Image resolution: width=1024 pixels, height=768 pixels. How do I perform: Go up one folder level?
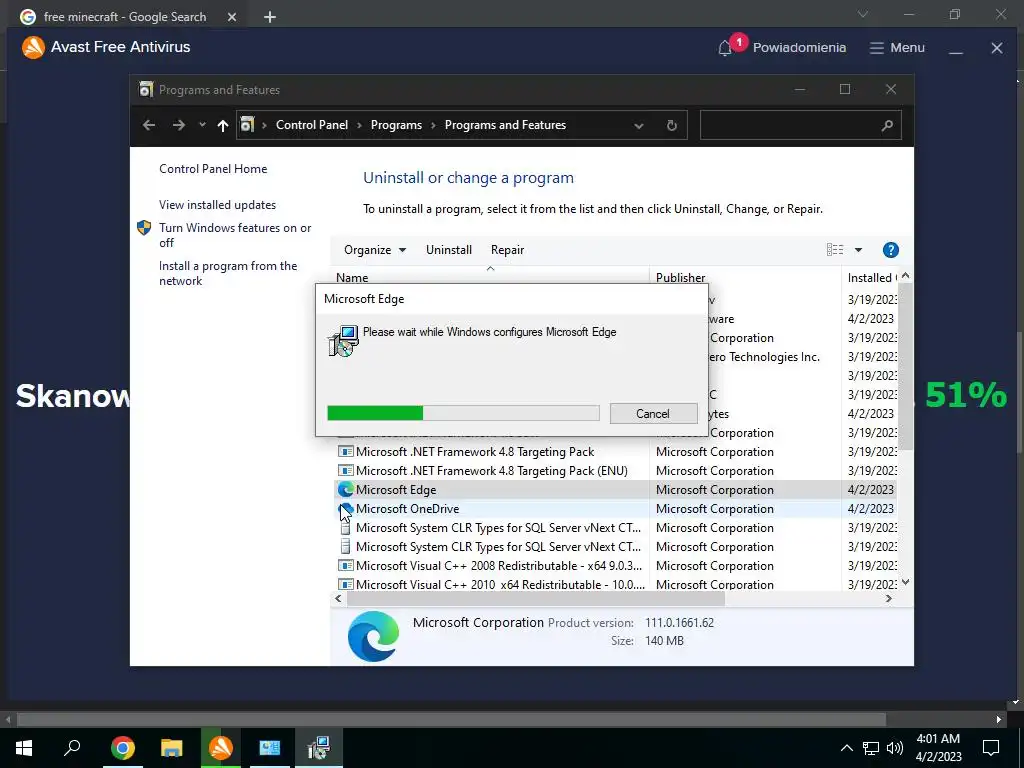223,125
